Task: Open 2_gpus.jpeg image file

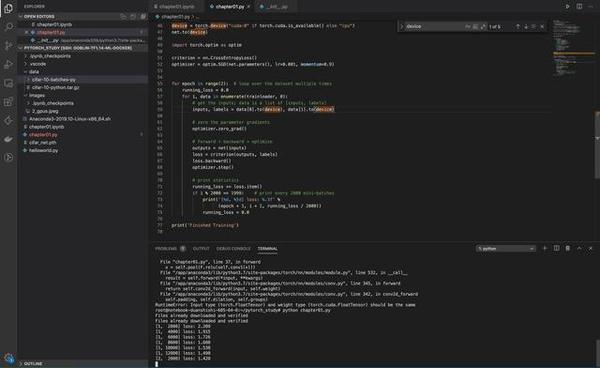Action: point(45,111)
